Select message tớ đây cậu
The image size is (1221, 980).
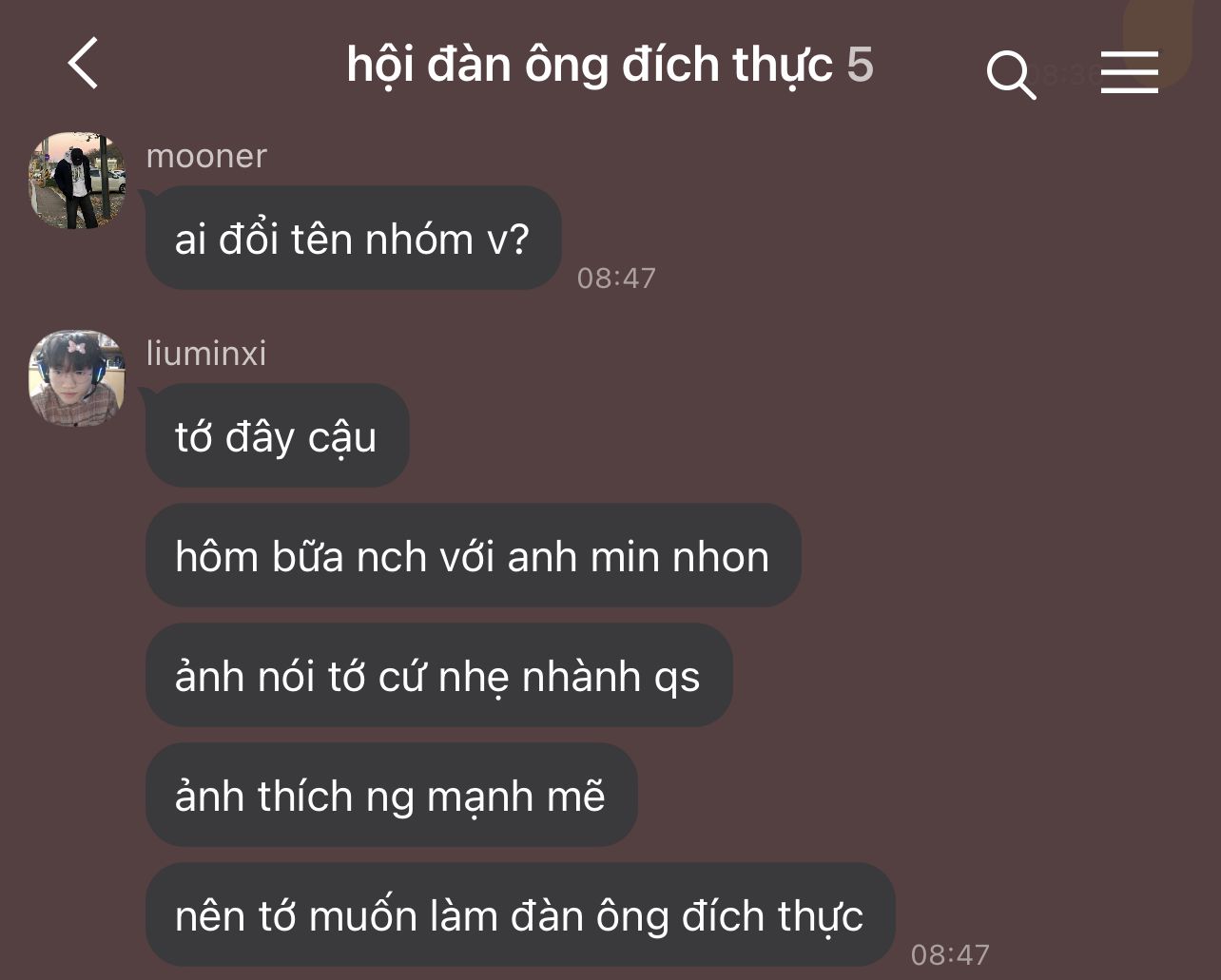[277, 435]
